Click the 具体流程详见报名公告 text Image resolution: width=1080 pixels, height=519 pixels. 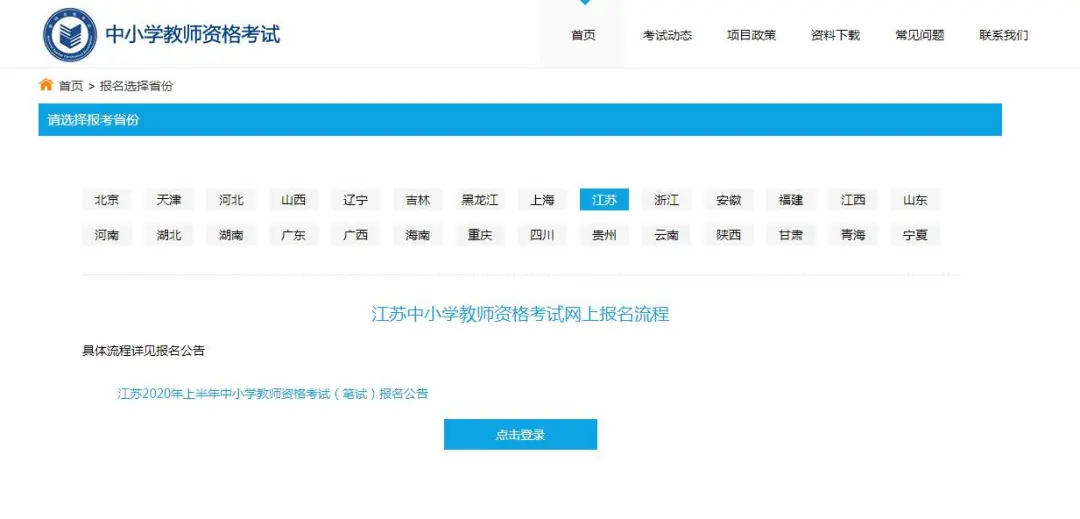pos(143,350)
